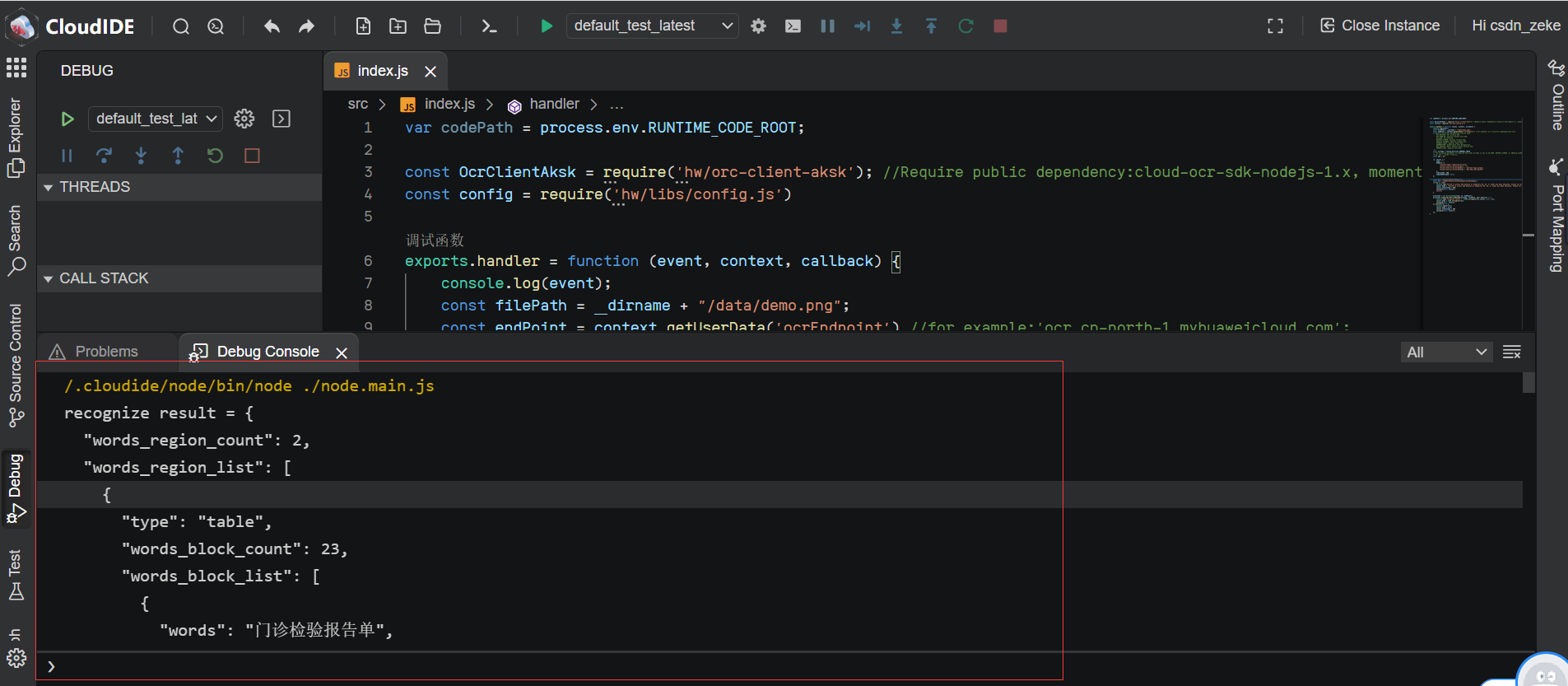The image size is (1568, 686).
Task: Toggle word wrap icon in Debug Console
Action: coord(1512,352)
